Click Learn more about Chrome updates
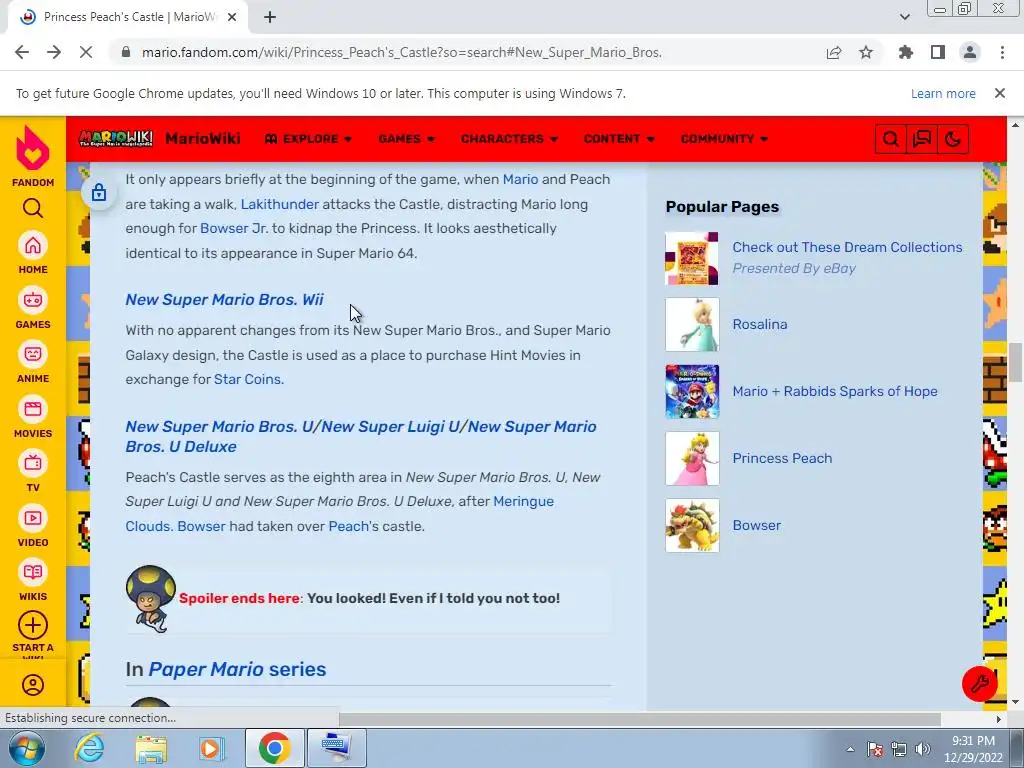 click(943, 93)
